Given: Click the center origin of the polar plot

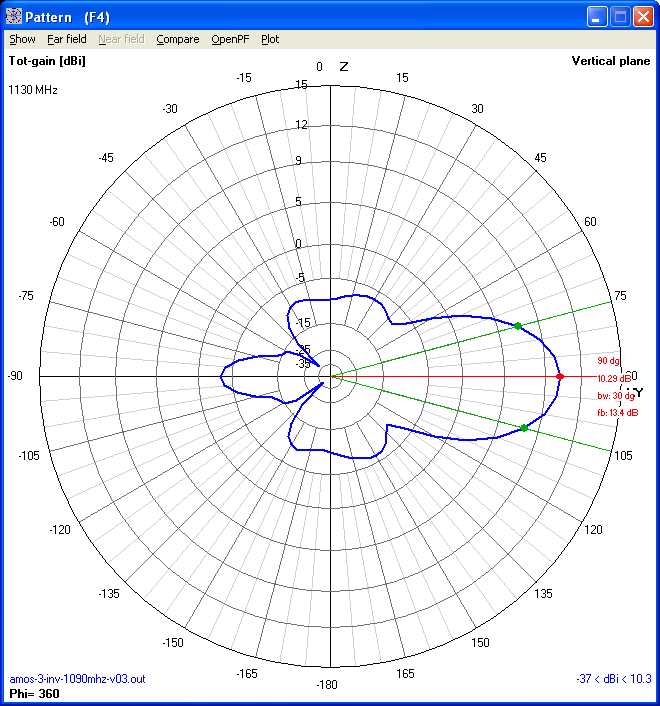Looking at the screenshot, I should point(332,377).
